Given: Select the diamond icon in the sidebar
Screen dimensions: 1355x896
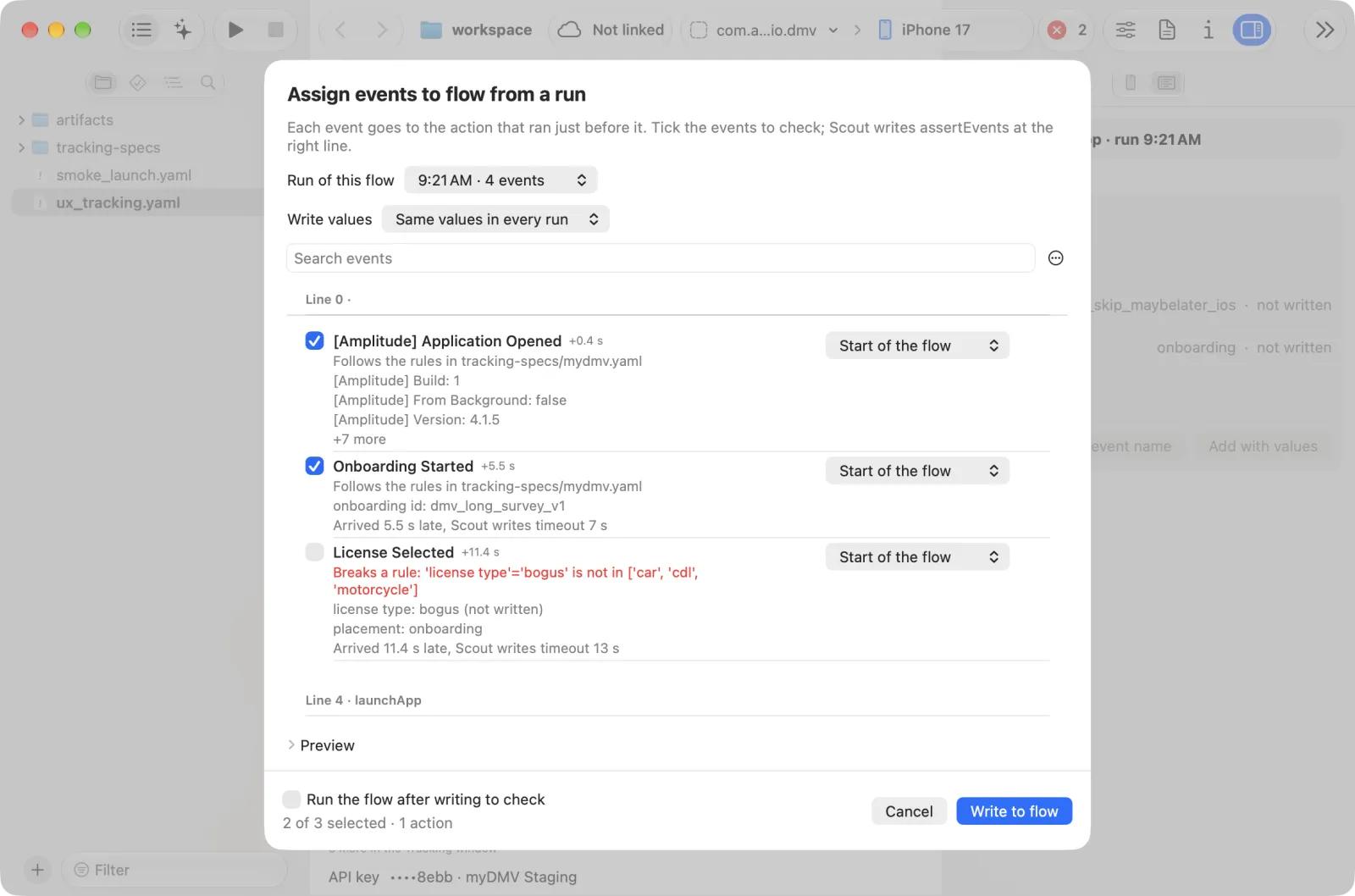Looking at the screenshot, I should coord(138,82).
